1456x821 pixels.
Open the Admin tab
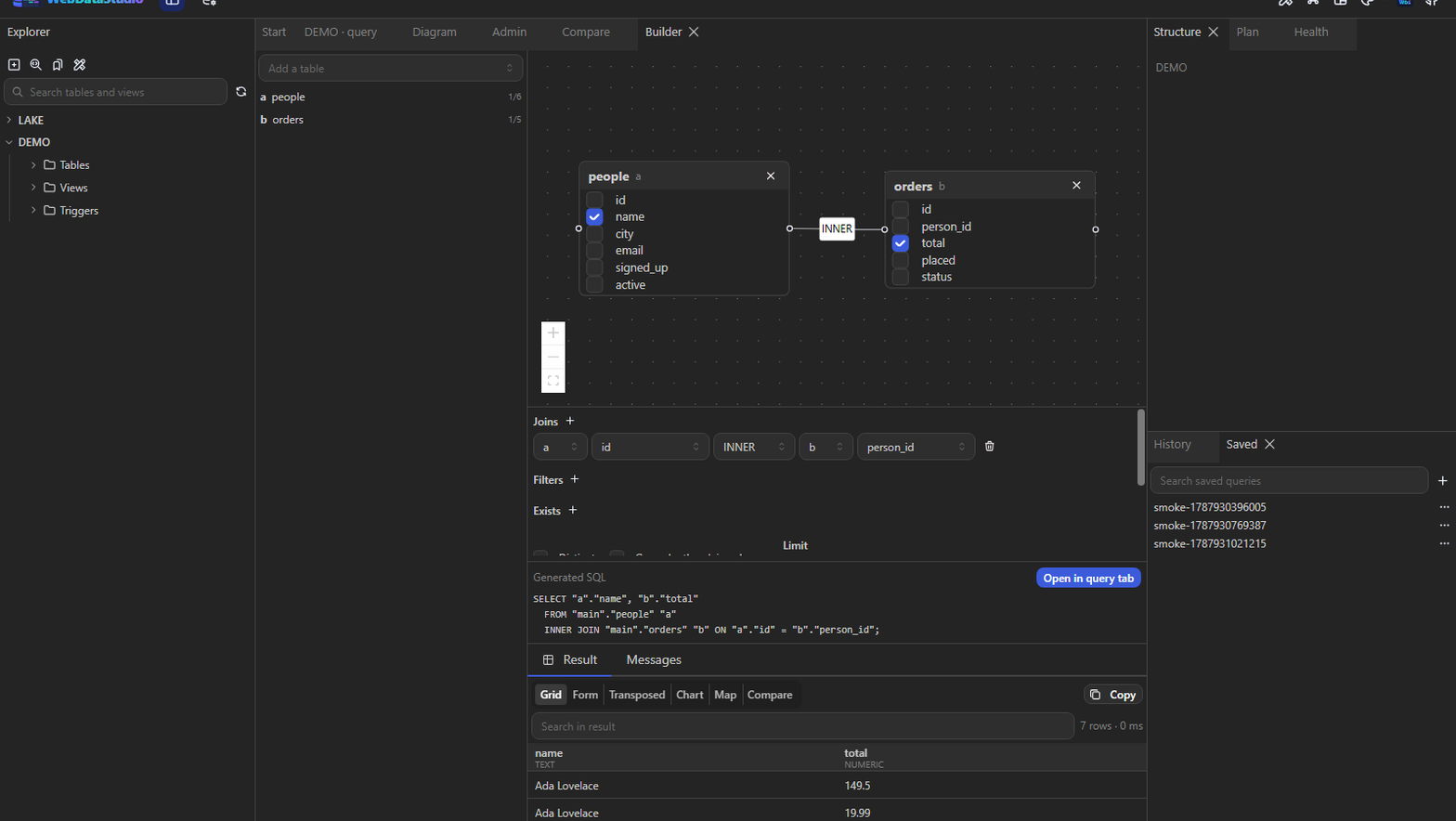(509, 32)
